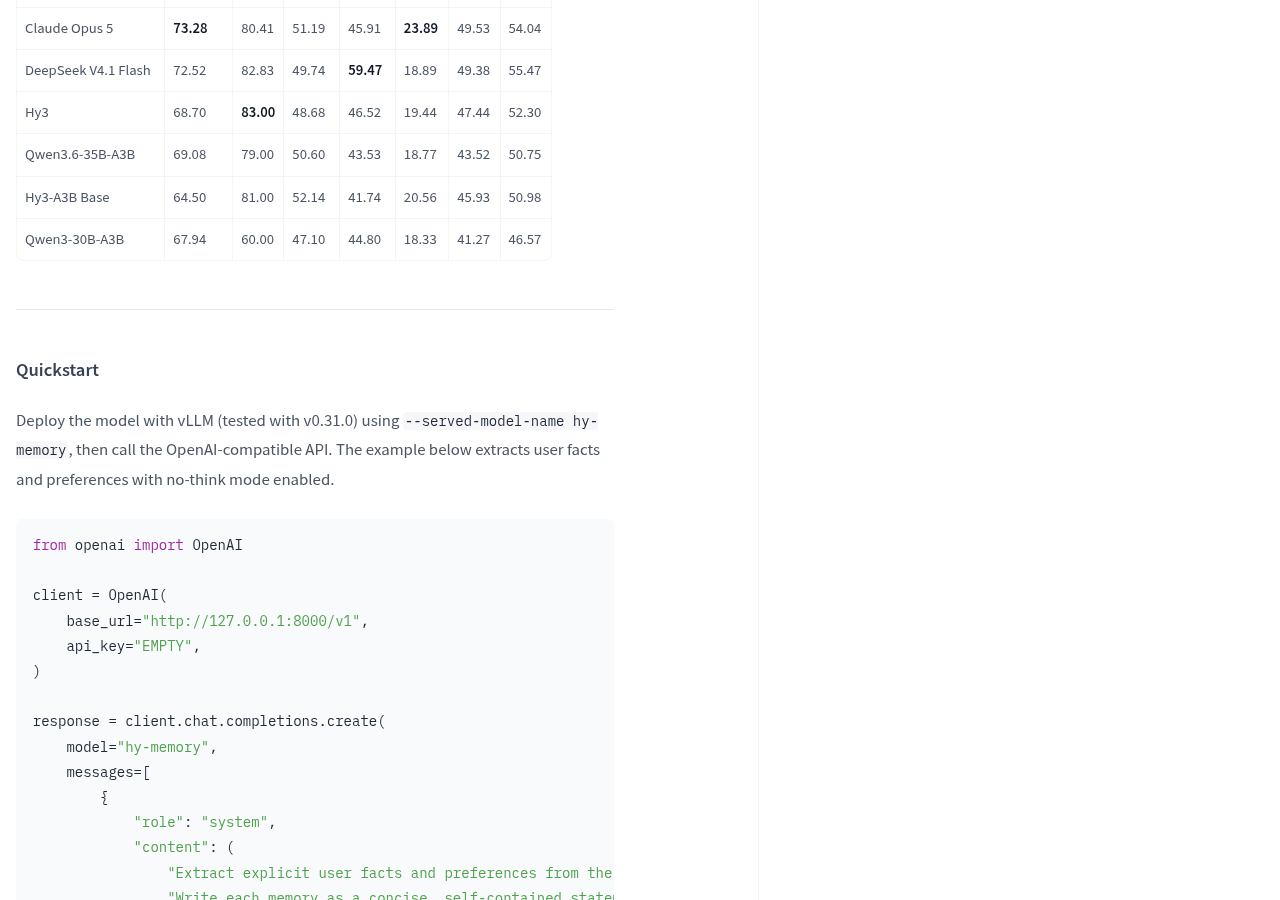Select the Qwen3-30B-A3B row label
This screenshot has height=900, width=1280.
[75, 239]
